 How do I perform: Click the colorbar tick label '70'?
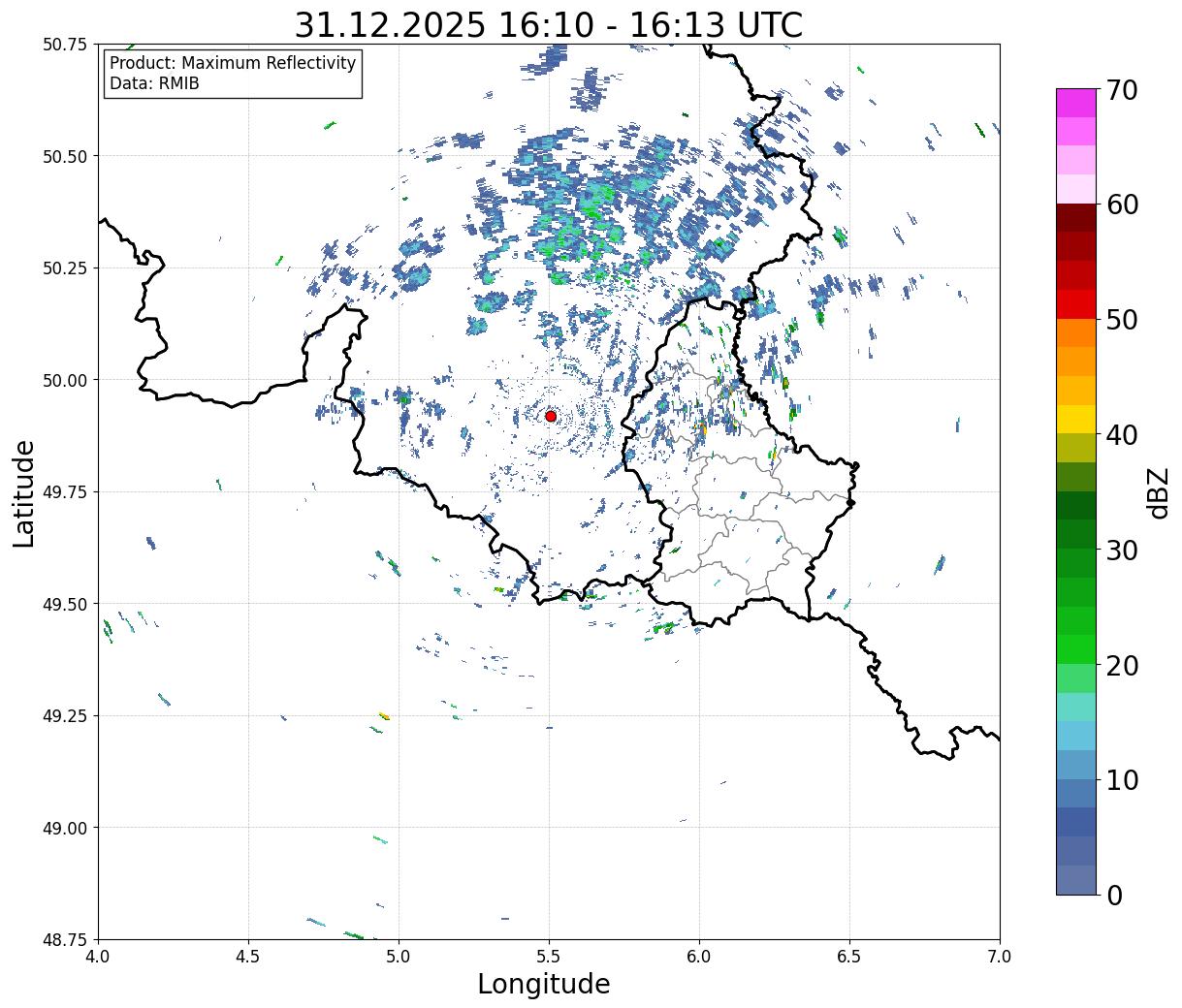point(1122,90)
